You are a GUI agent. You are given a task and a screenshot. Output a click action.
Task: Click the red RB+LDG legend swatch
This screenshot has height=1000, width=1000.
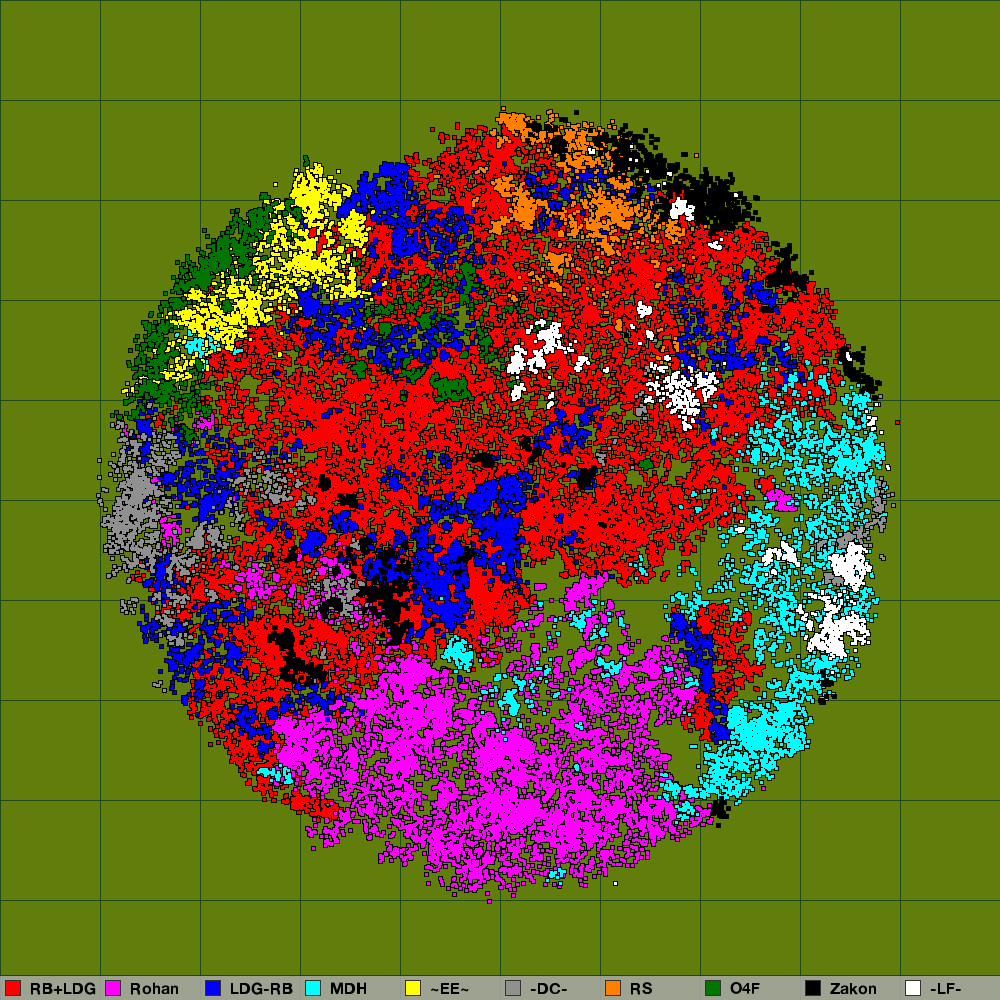tap(13, 988)
